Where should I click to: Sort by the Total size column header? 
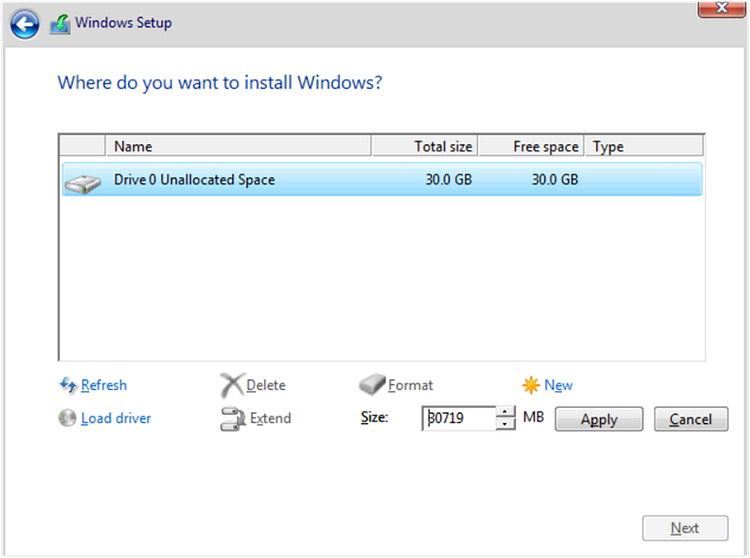click(x=424, y=146)
